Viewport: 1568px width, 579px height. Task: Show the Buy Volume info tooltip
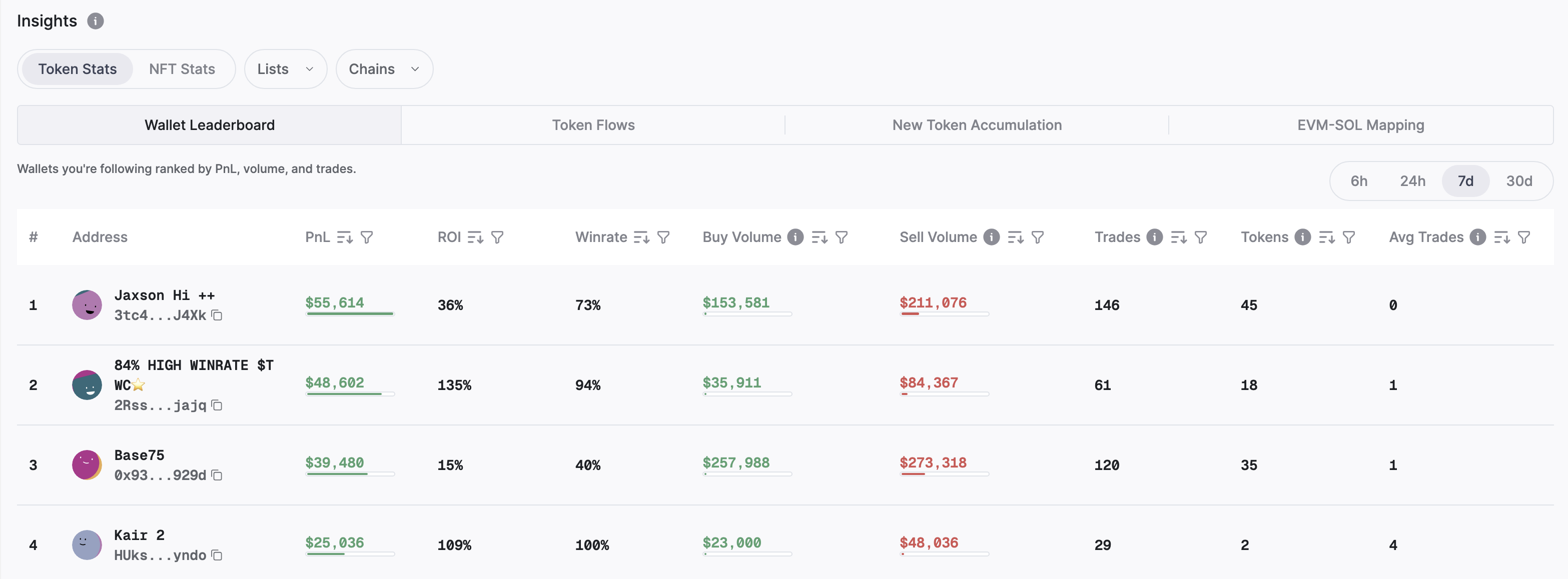795,237
